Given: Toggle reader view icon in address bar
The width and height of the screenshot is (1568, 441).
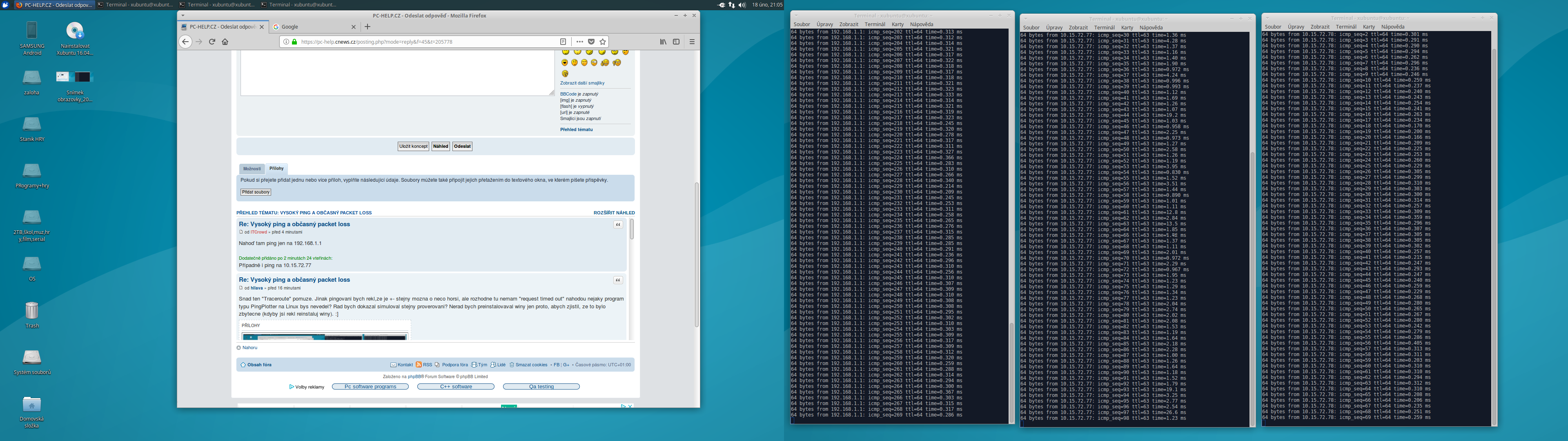Looking at the screenshot, I should (563, 42).
